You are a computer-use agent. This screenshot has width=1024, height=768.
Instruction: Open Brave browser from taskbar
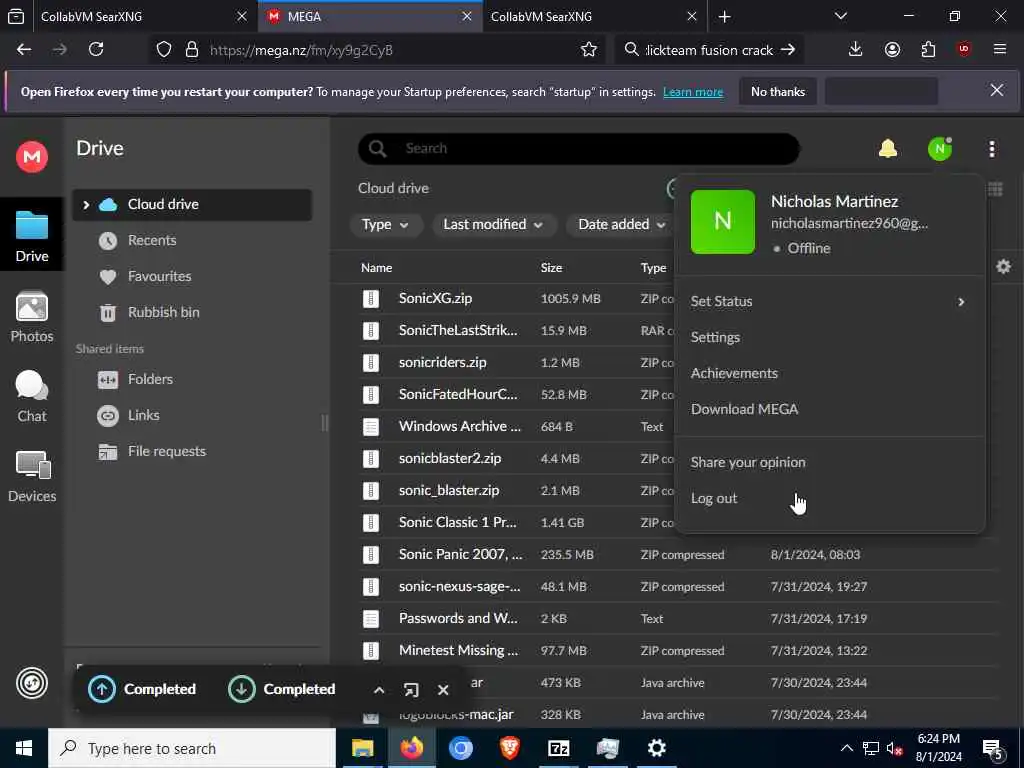pyautogui.click(x=509, y=748)
